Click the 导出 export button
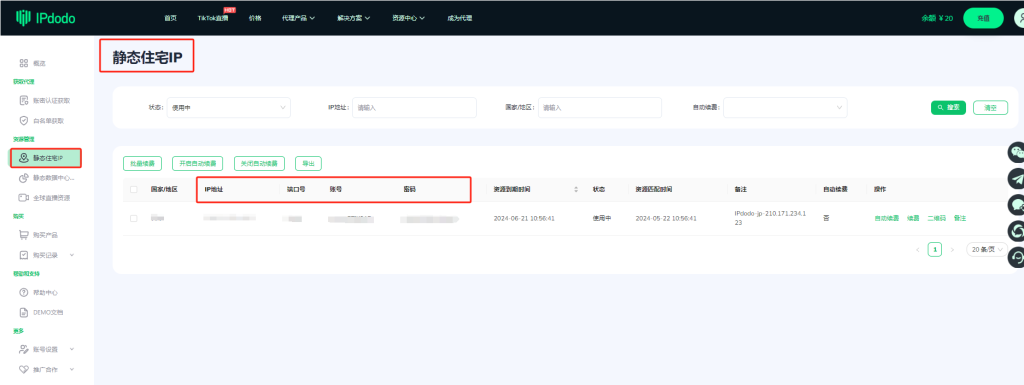 [308, 163]
